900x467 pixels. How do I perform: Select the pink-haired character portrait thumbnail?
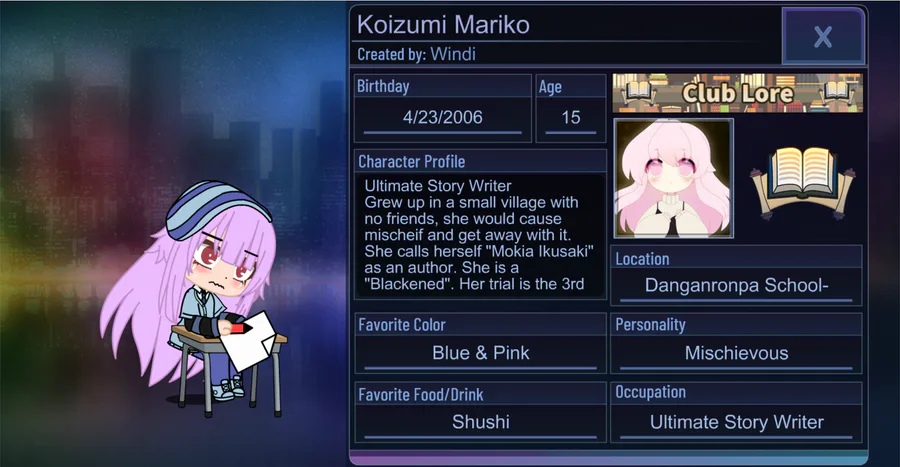point(673,178)
